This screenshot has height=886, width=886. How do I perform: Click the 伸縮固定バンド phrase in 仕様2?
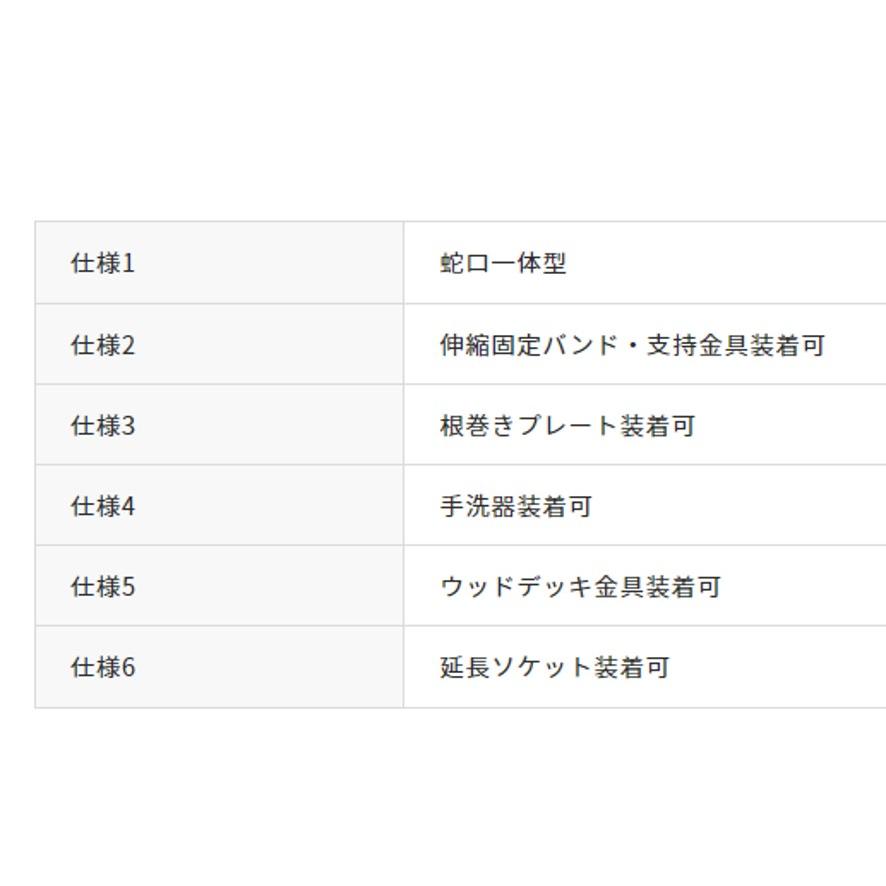[x=529, y=345]
